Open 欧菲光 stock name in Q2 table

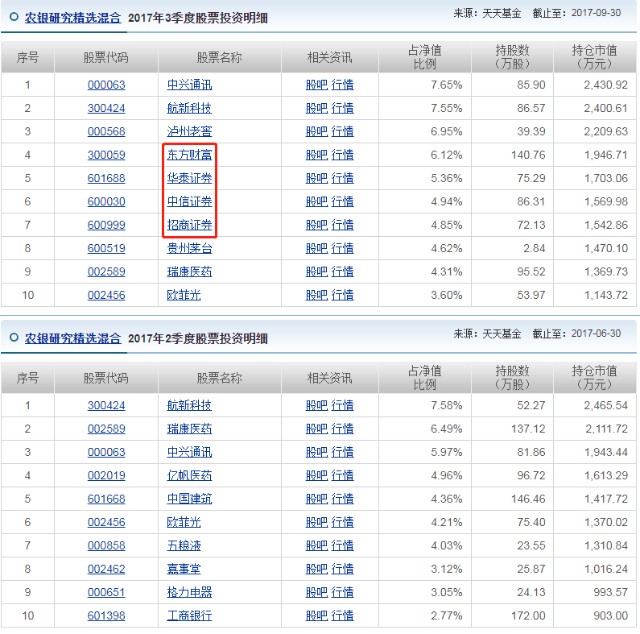pos(184,522)
